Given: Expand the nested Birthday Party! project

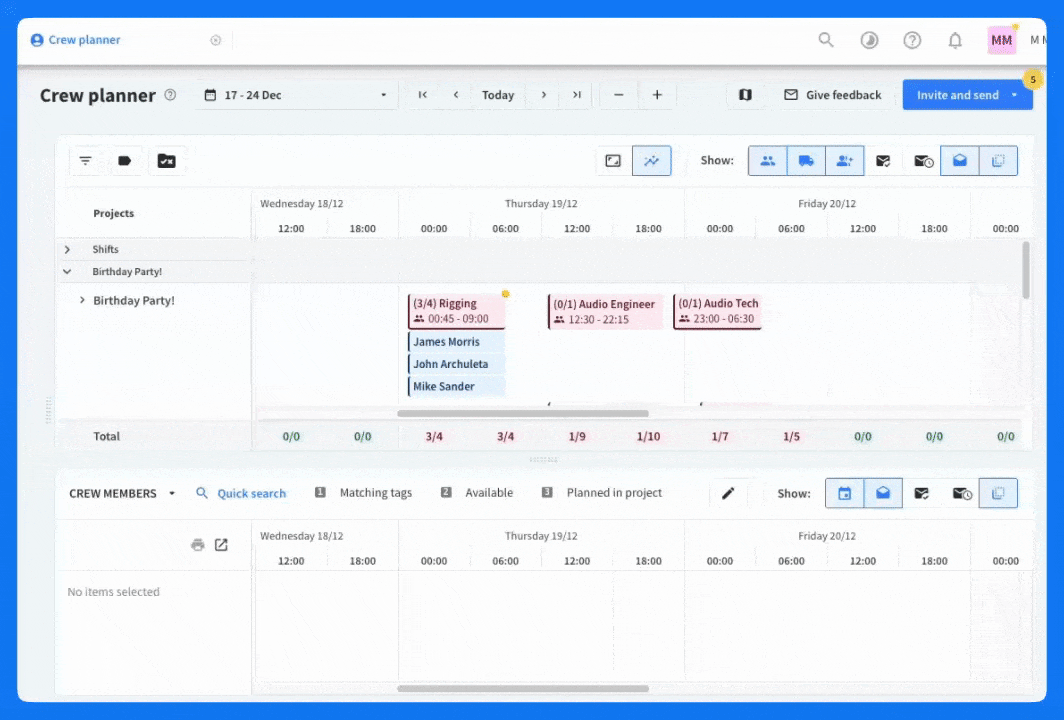Looking at the screenshot, I should (82, 300).
